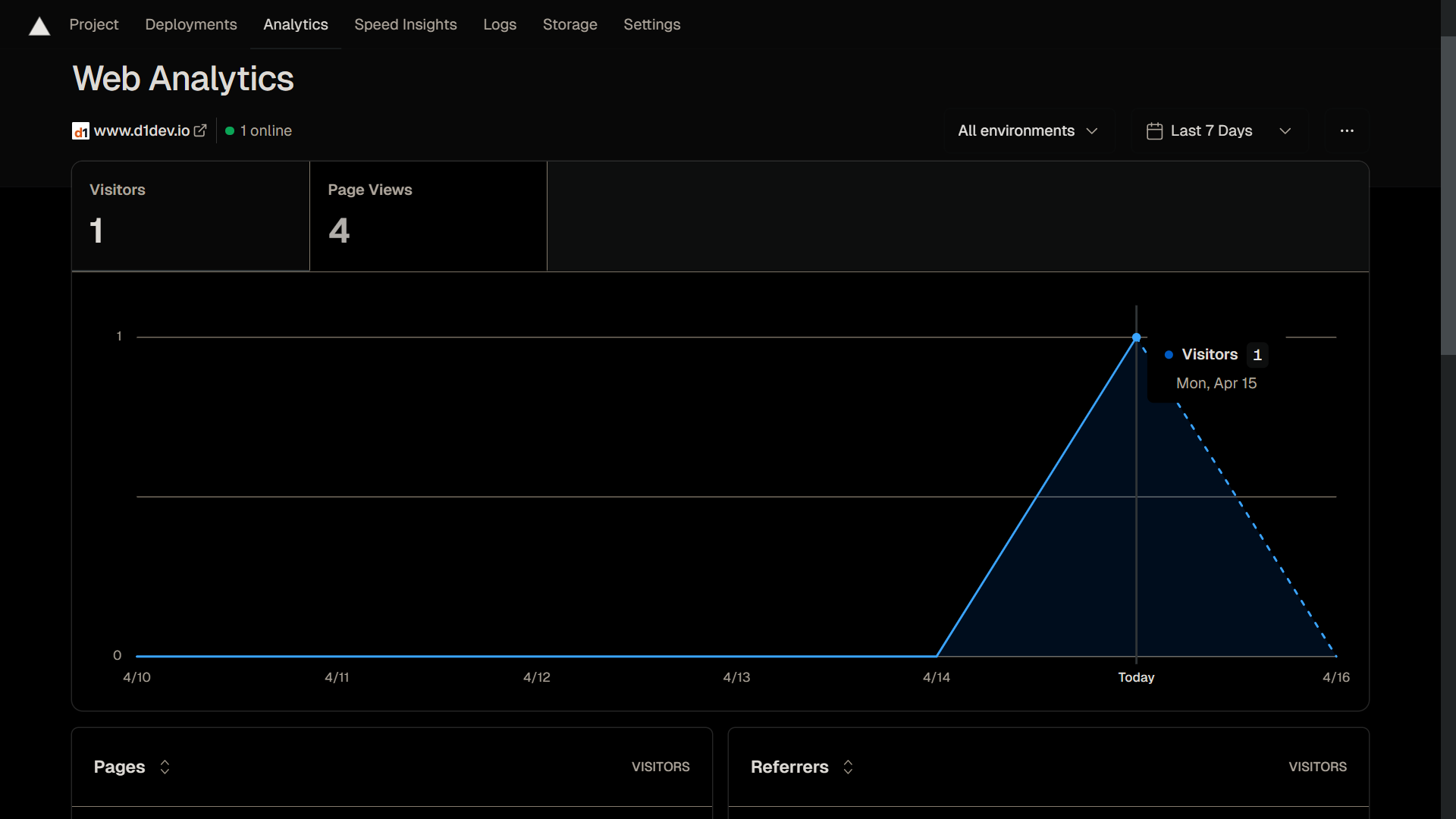Click the Today label on chart axis
Image resolution: width=1456 pixels, height=819 pixels.
pos(1136,677)
